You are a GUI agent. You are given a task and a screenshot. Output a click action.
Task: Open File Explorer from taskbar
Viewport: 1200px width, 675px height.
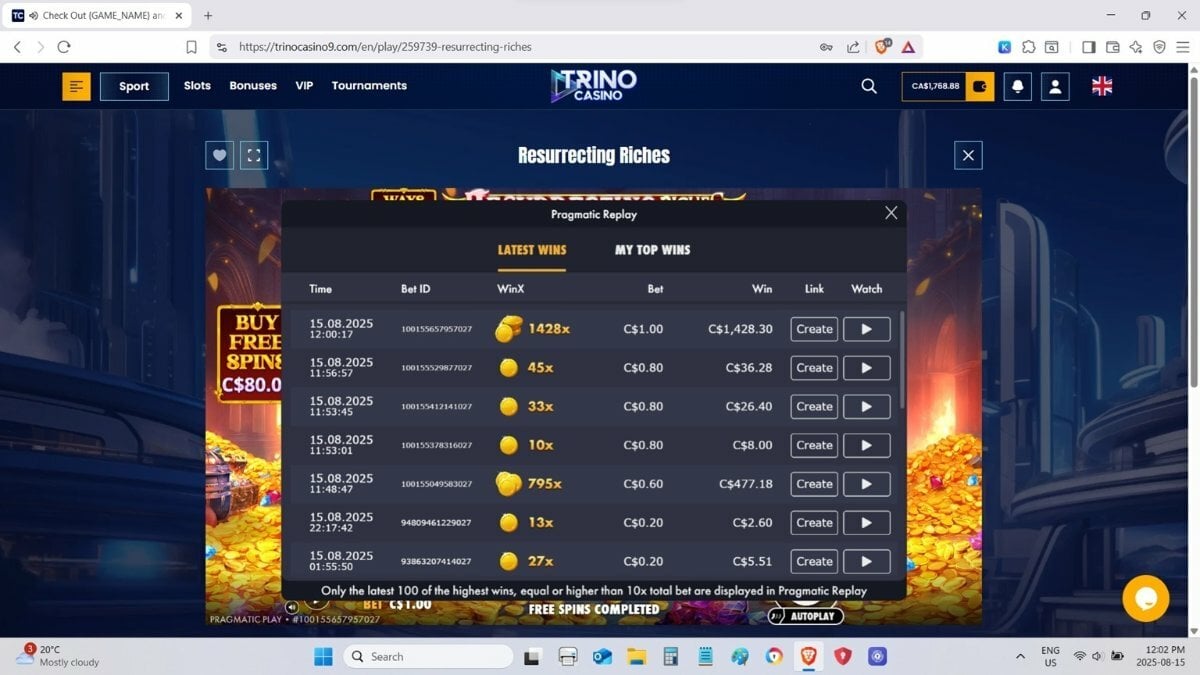click(x=636, y=657)
